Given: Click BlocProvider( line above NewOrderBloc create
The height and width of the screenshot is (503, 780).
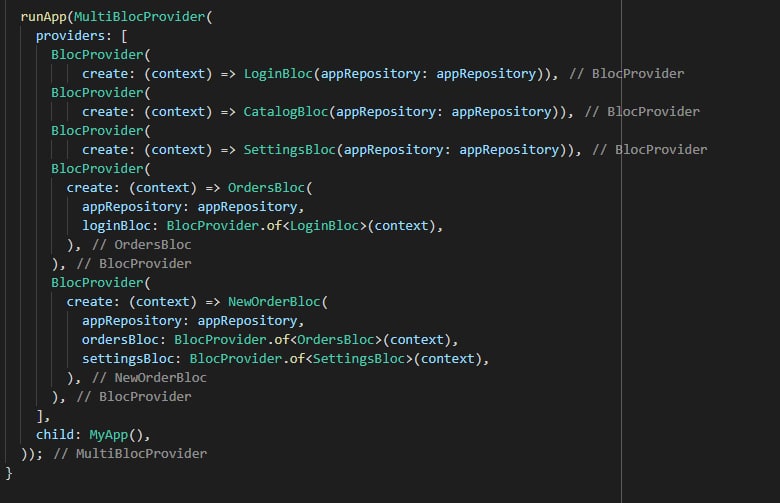Looking at the screenshot, I should pyautogui.click(x=100, y=283).
